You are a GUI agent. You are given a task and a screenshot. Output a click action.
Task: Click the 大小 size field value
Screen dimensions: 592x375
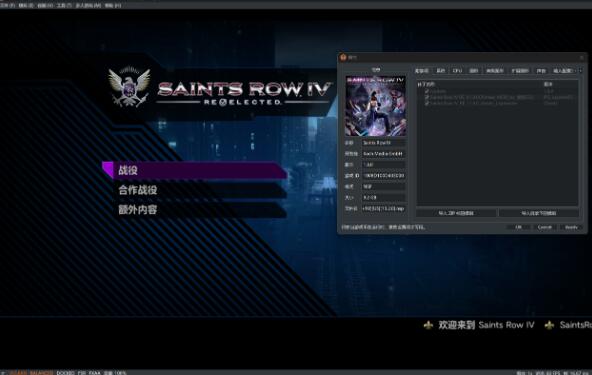coord(384,198)
